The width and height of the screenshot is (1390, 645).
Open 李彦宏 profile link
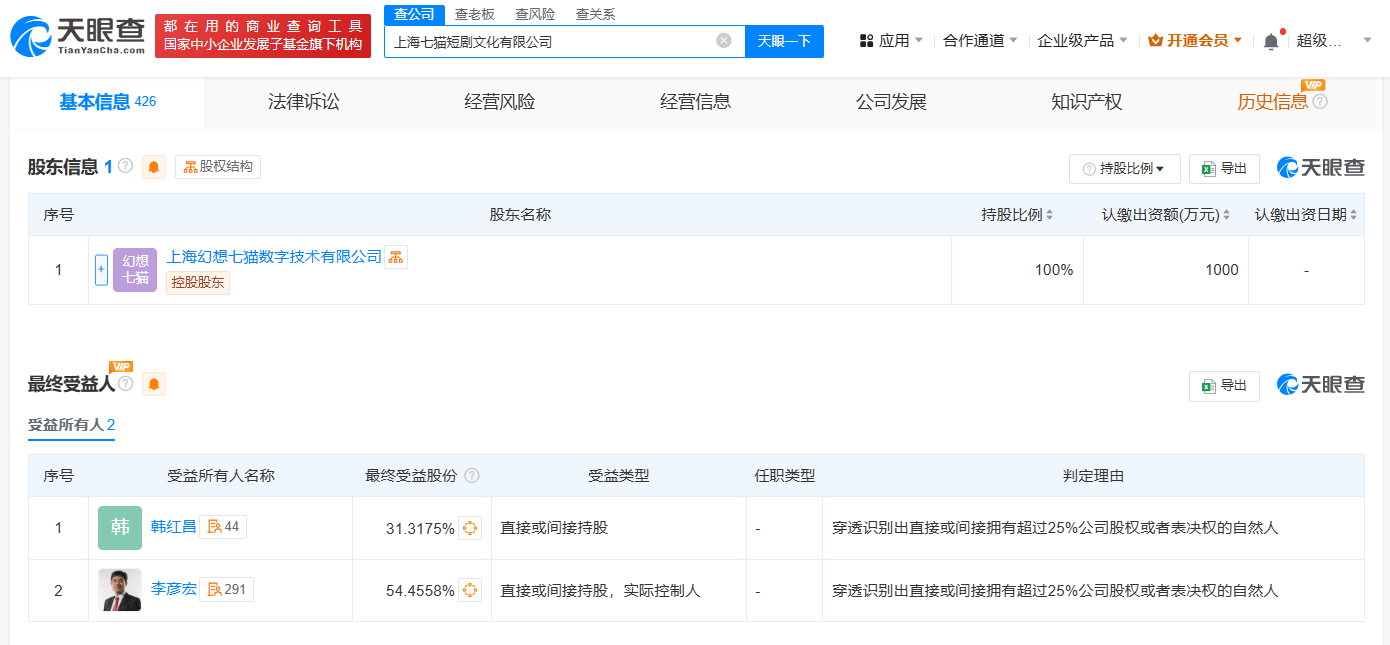pyautogui.click(x=174, y=590)
